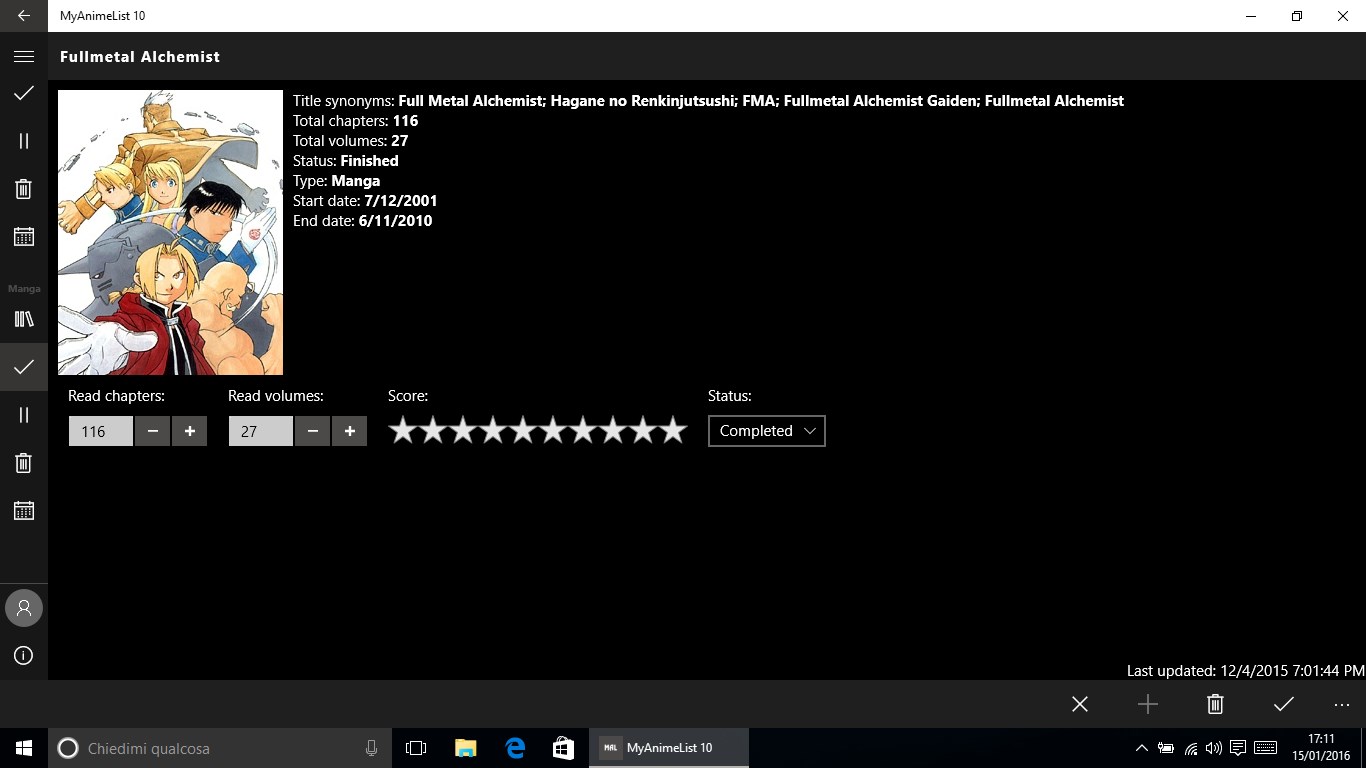Image resolution: width=1366 pixels, height=768 pixels.
Task: Increase read chapters with plus button
Action: [x=189, y=431]
